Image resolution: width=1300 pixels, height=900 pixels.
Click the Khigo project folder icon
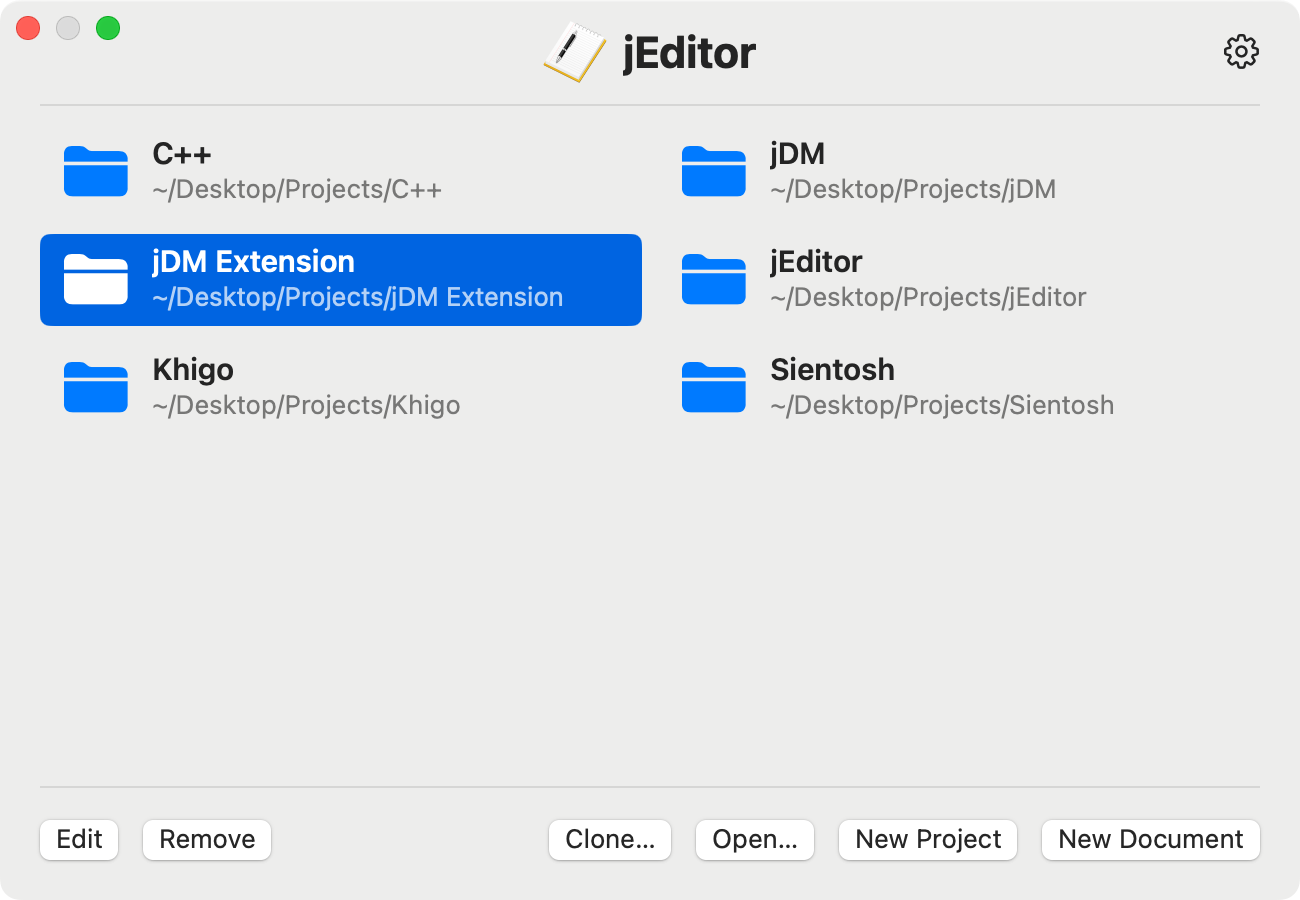point(96,387)
